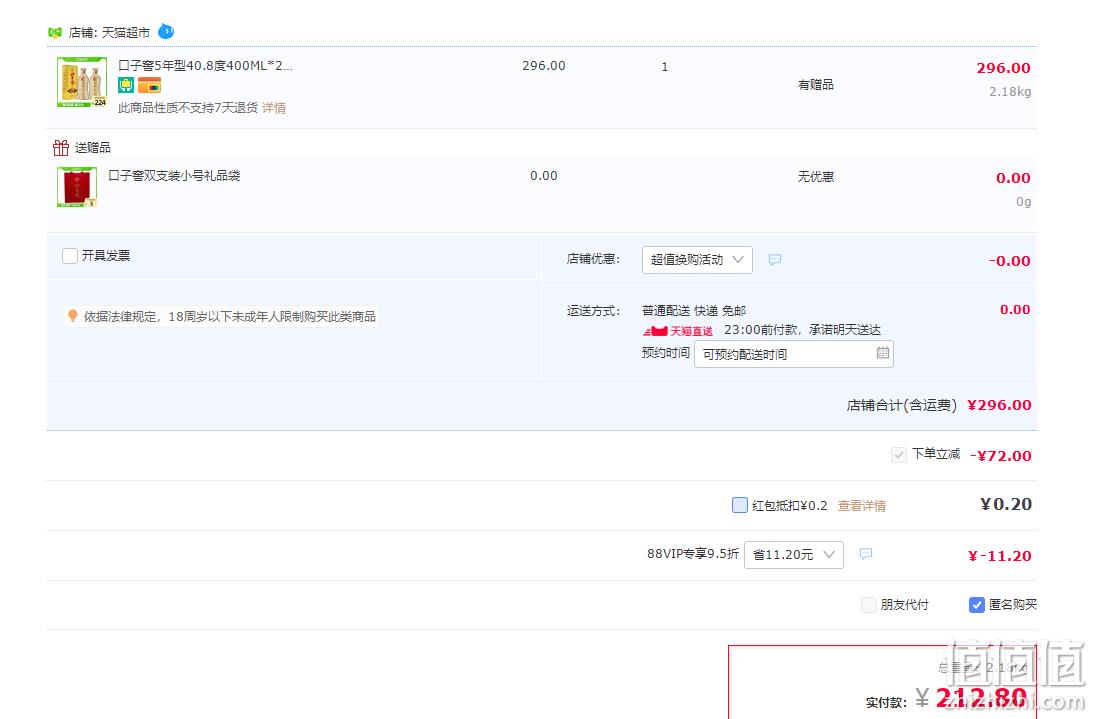Click the green badge icon under product title

(x=126, y=85)
